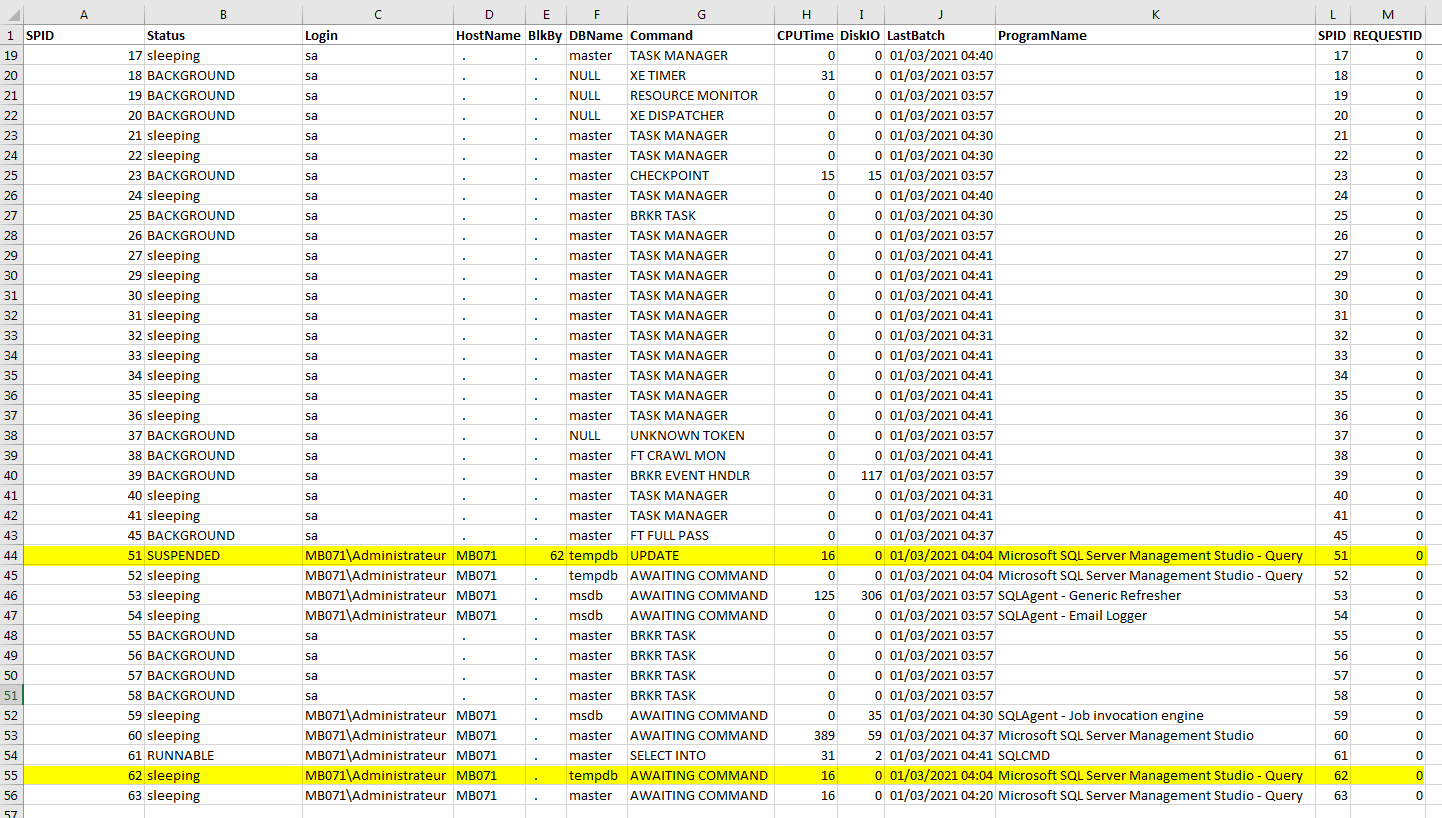Viewport: 1442px width, 818px height.
Task: Select column J header
Action: pos(940,14)
